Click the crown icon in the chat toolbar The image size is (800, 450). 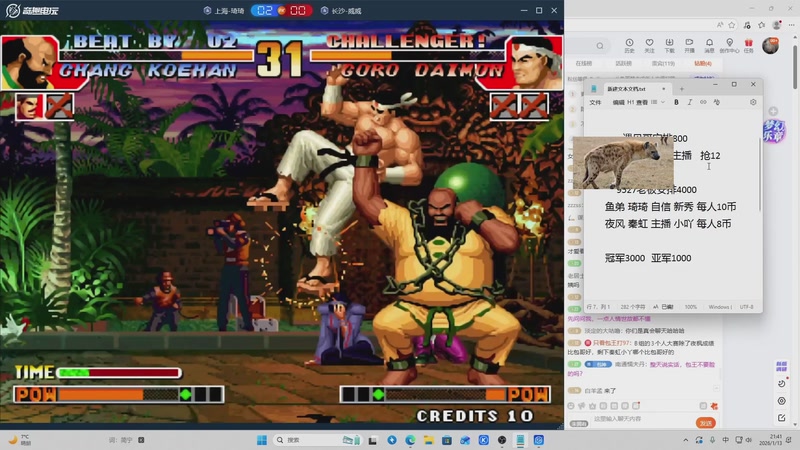592,406
